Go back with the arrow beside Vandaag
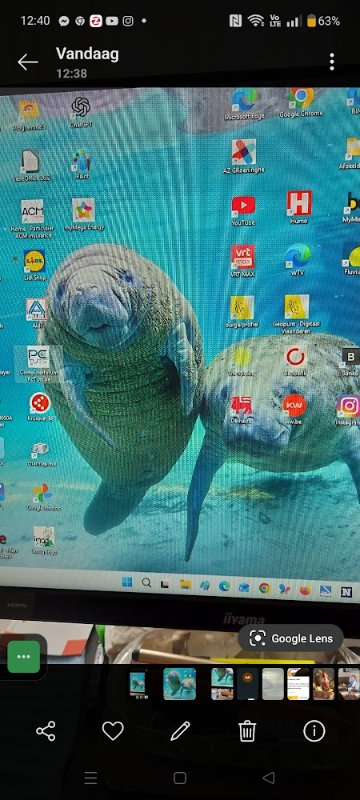This screenshot has width=360, height=800. click(x=28, y=62)
